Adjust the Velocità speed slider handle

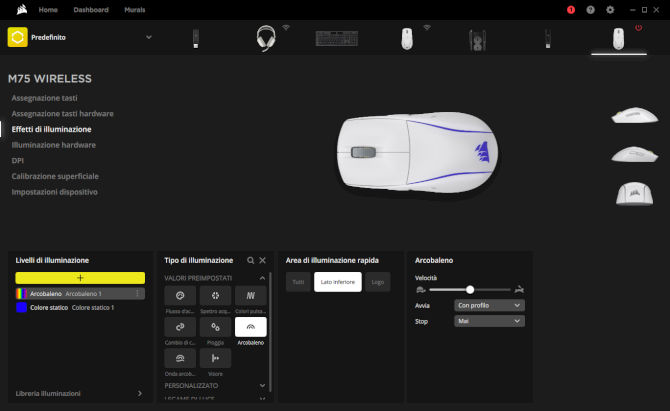pyautogui.click(x=470, y=290)
